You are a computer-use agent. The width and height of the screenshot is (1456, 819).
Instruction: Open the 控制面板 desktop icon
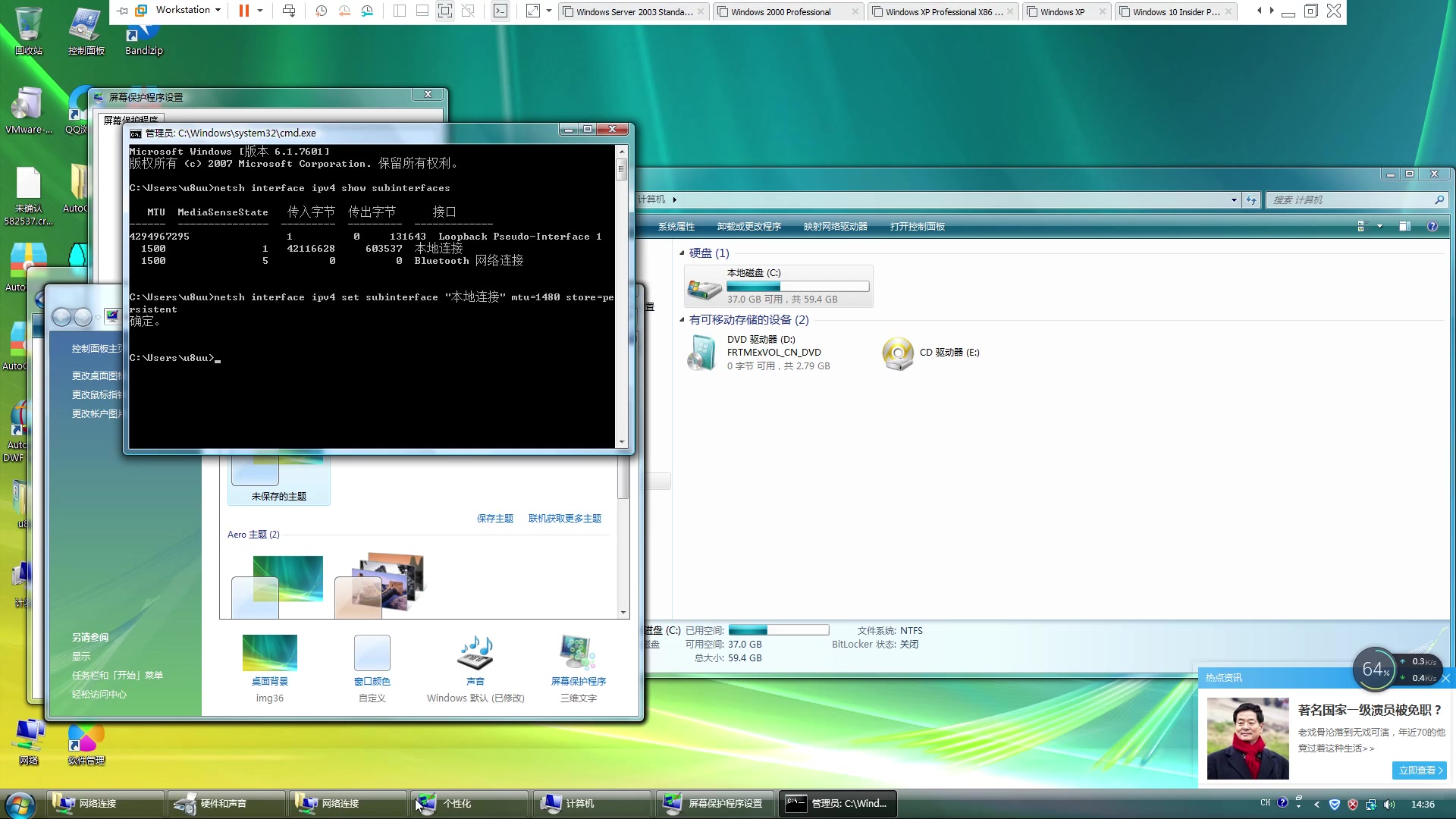(86, 30)
